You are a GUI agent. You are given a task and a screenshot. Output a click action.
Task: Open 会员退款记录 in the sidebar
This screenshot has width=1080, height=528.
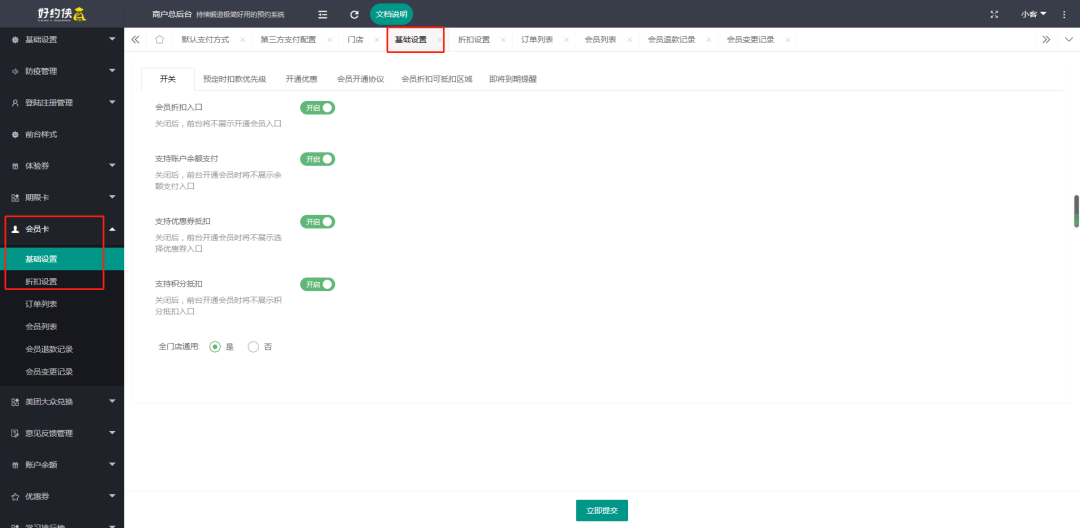[62, 349]
